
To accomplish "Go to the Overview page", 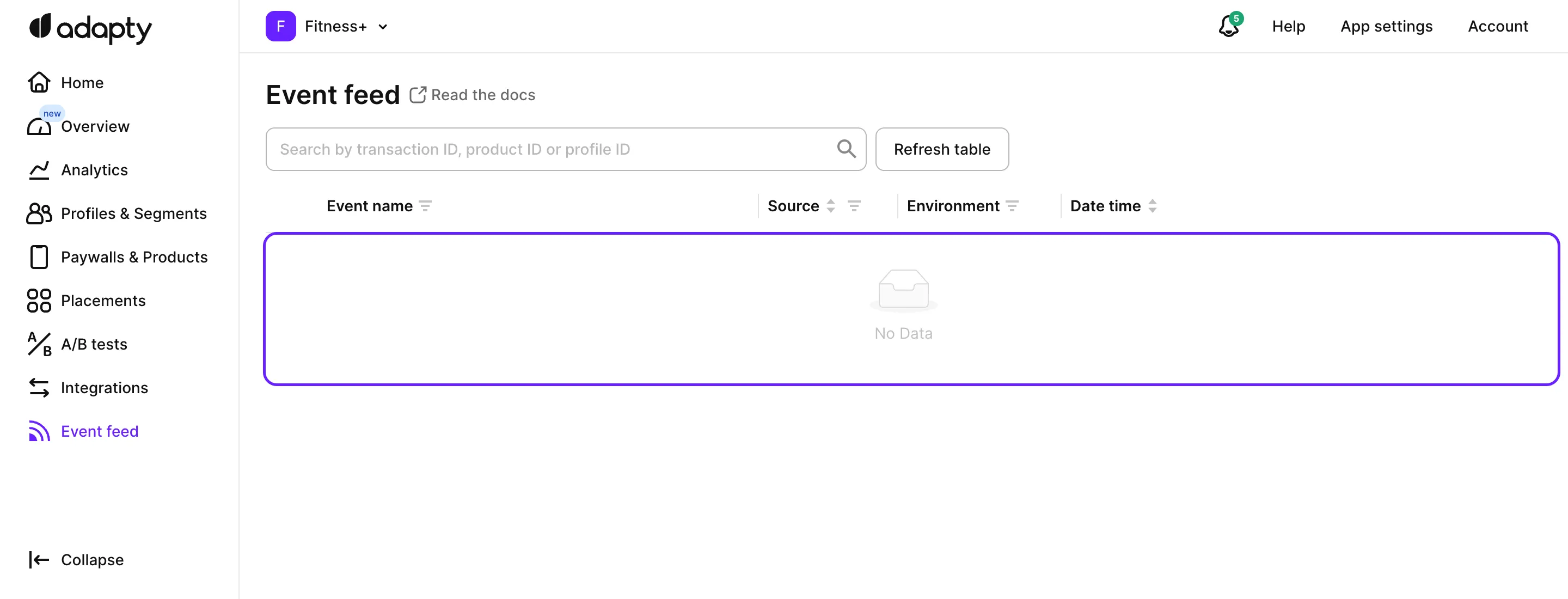I will click(95, 127).
